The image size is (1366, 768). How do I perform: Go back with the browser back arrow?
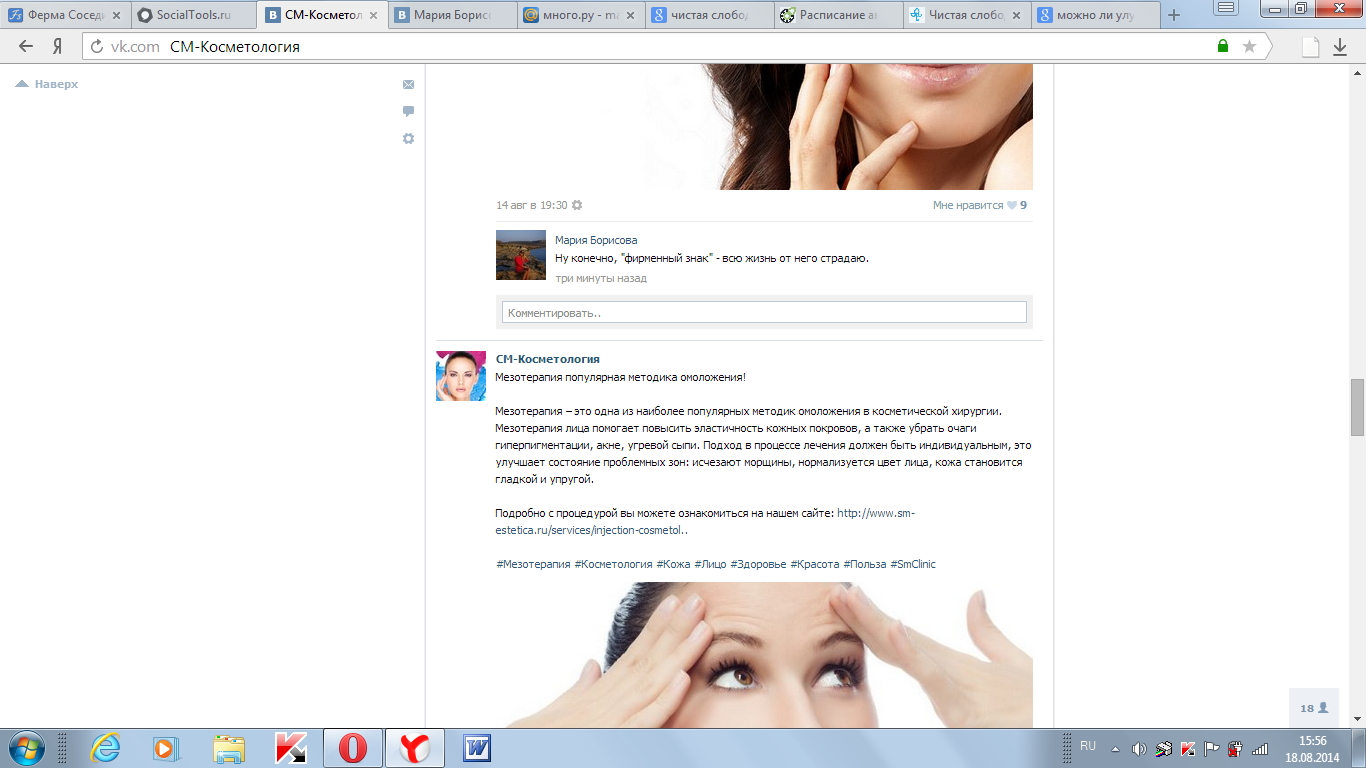(x=26, y=46)
